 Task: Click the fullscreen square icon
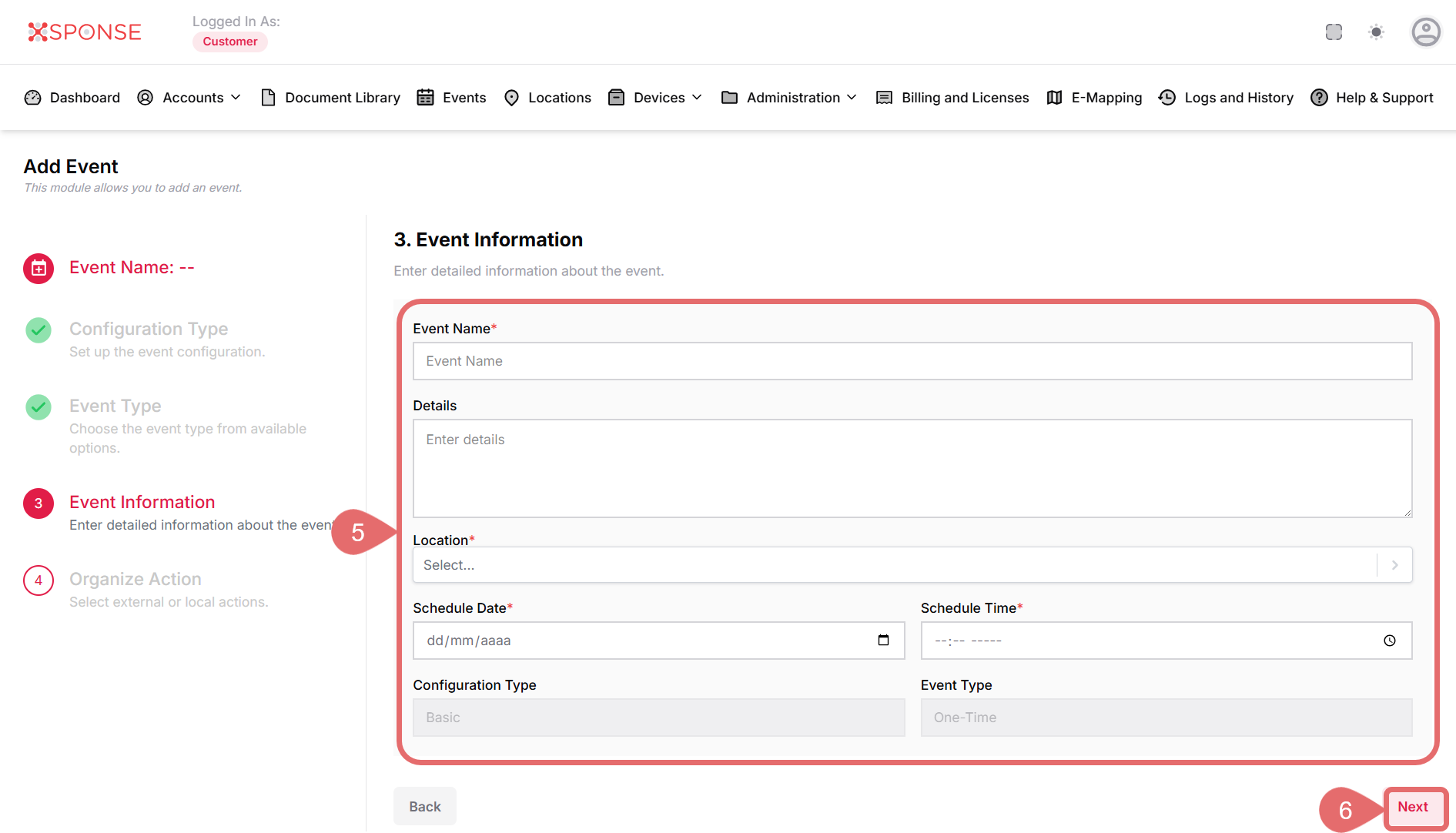click(x=1334, y=32)
